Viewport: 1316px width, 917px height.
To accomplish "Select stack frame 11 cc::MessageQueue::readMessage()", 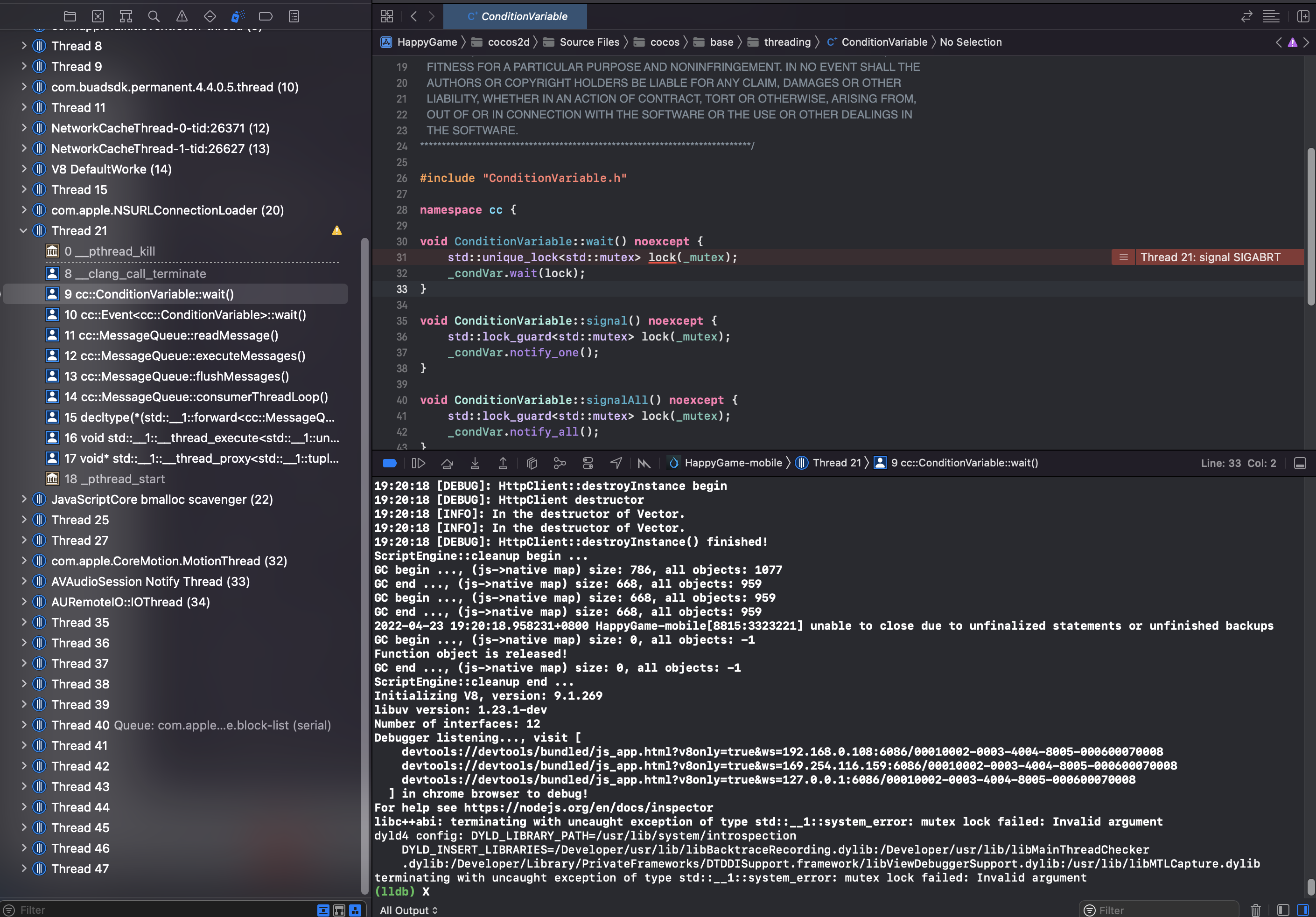I will pyautogui.click(x=171, y=335).
